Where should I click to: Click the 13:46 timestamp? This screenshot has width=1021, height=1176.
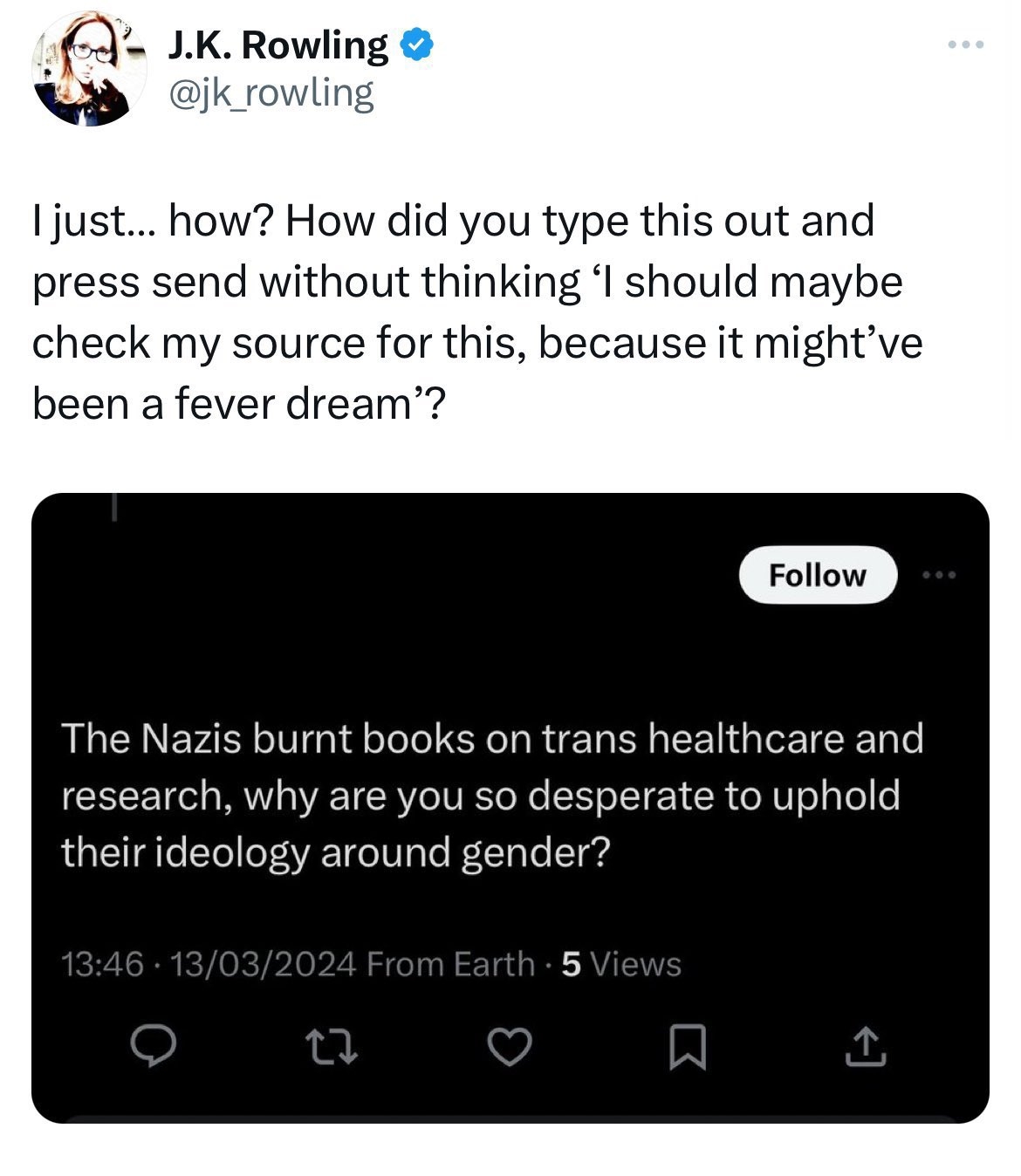pyautogui.click(x=102, y=965)
